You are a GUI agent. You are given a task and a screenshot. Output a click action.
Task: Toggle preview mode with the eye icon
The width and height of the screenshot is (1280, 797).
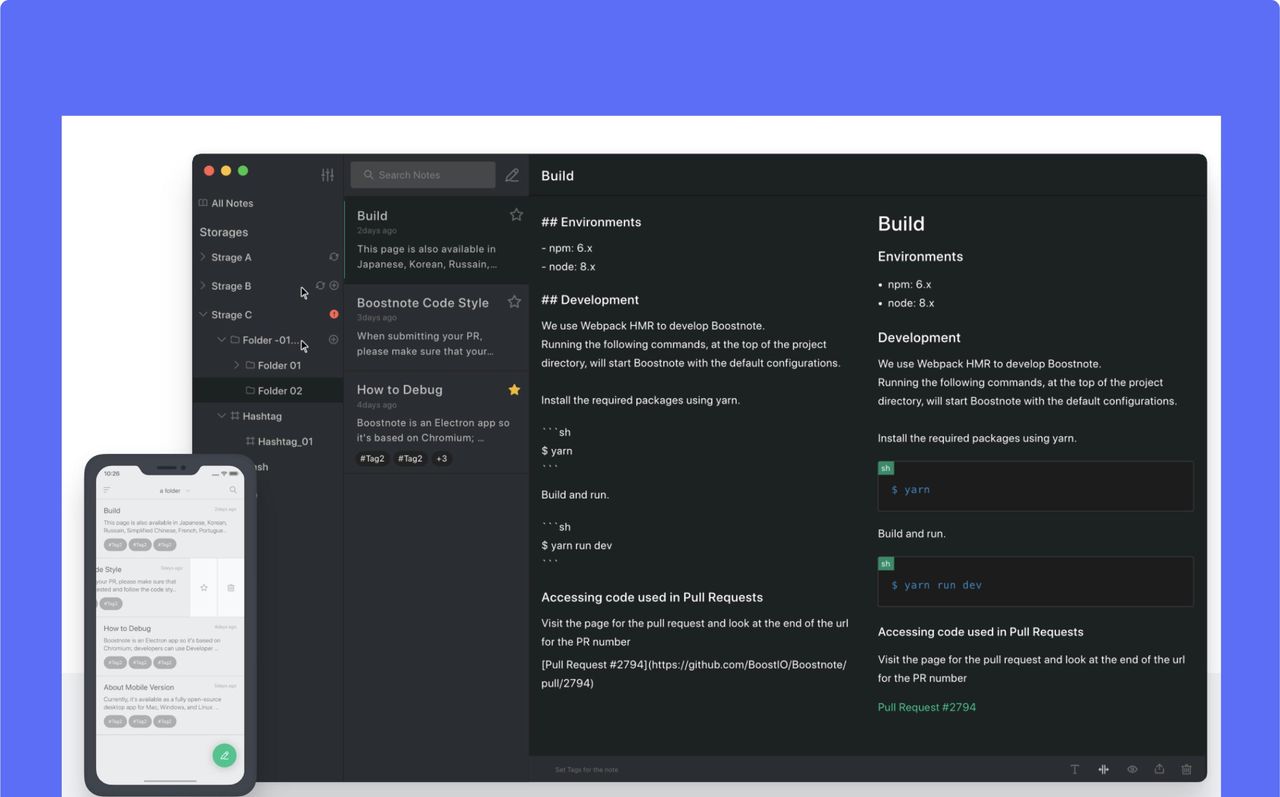[x=1132, y=769]
